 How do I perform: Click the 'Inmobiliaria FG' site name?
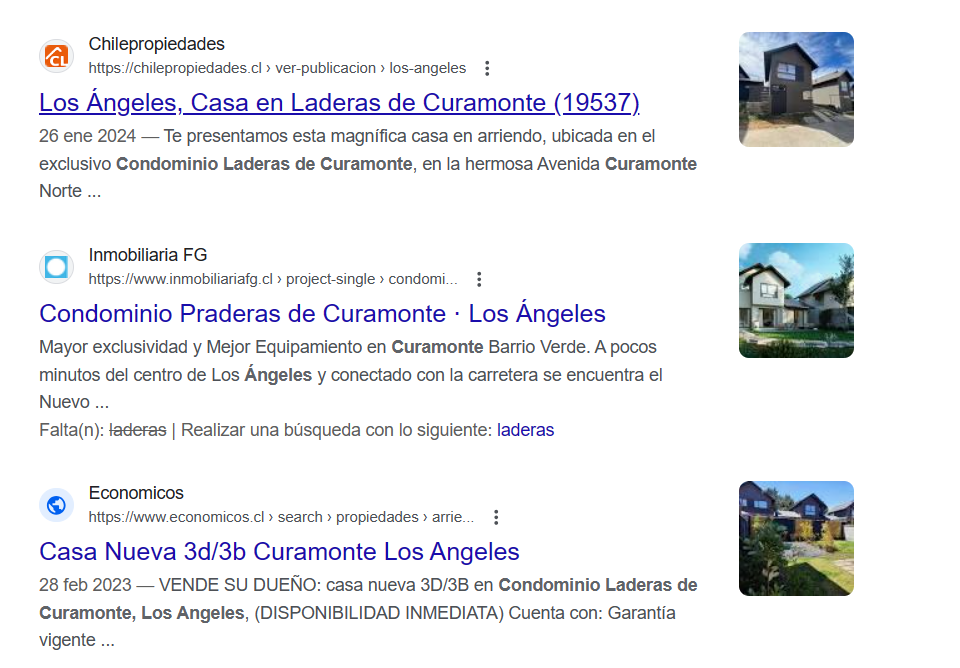tap(148, 255)
